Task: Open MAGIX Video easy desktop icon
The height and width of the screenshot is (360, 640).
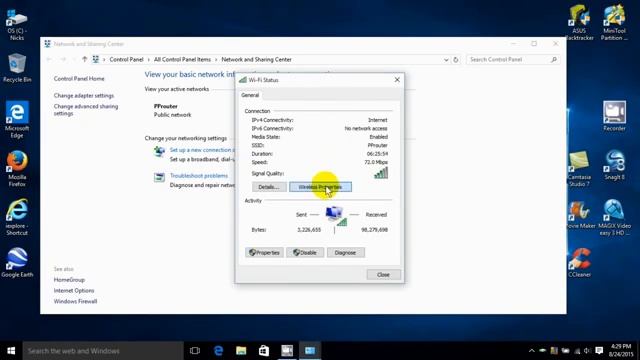Action: [614, 217]
